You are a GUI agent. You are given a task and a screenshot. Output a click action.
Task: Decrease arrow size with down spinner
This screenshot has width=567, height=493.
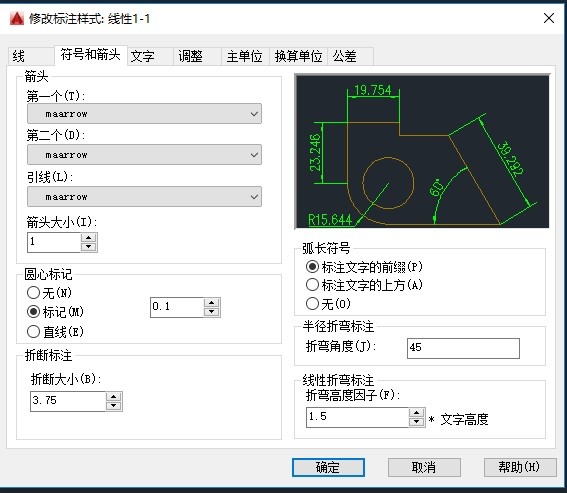point(89,247)
